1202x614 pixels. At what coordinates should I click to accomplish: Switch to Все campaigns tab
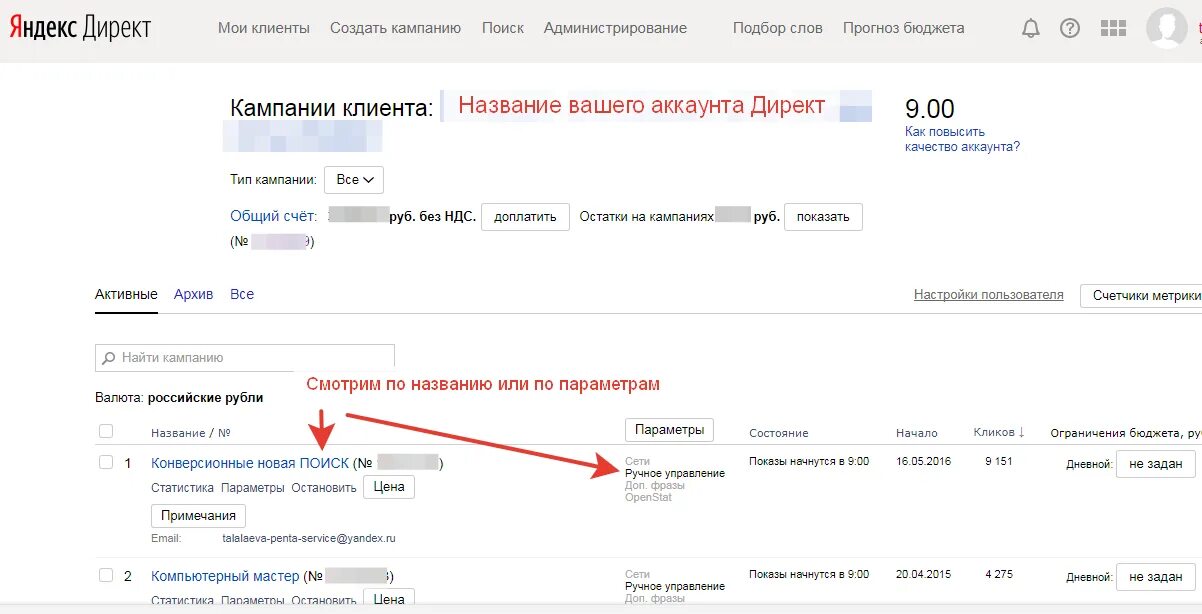coord(242,294)
